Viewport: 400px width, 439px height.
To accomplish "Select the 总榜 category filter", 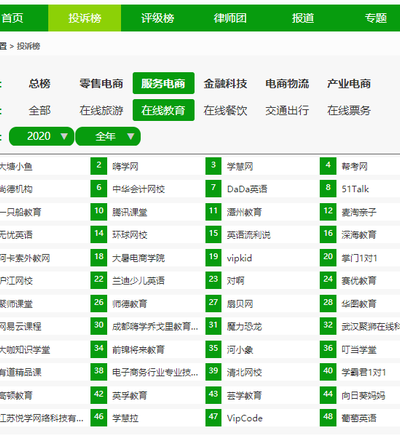I will (39, 83).
